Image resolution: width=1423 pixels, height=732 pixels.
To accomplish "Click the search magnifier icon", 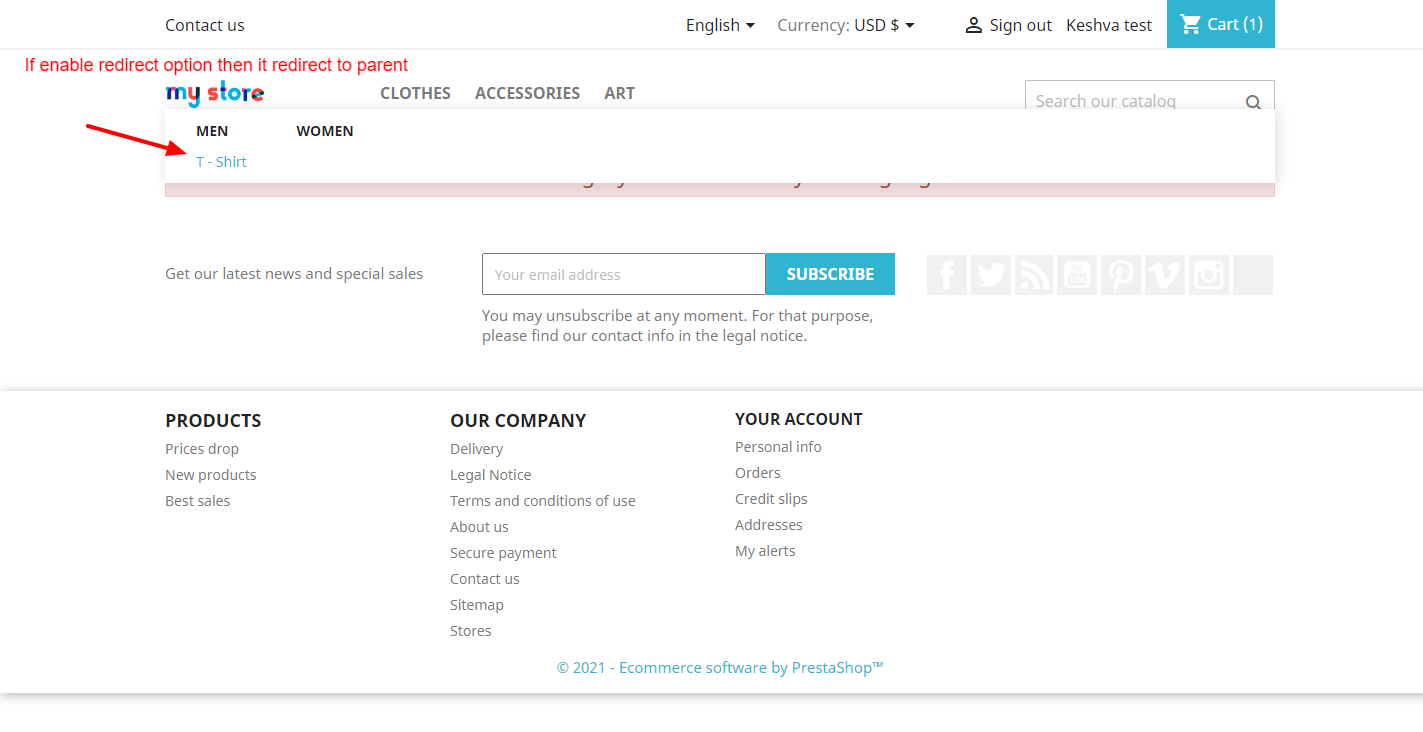I will [x=1253, y=101].
